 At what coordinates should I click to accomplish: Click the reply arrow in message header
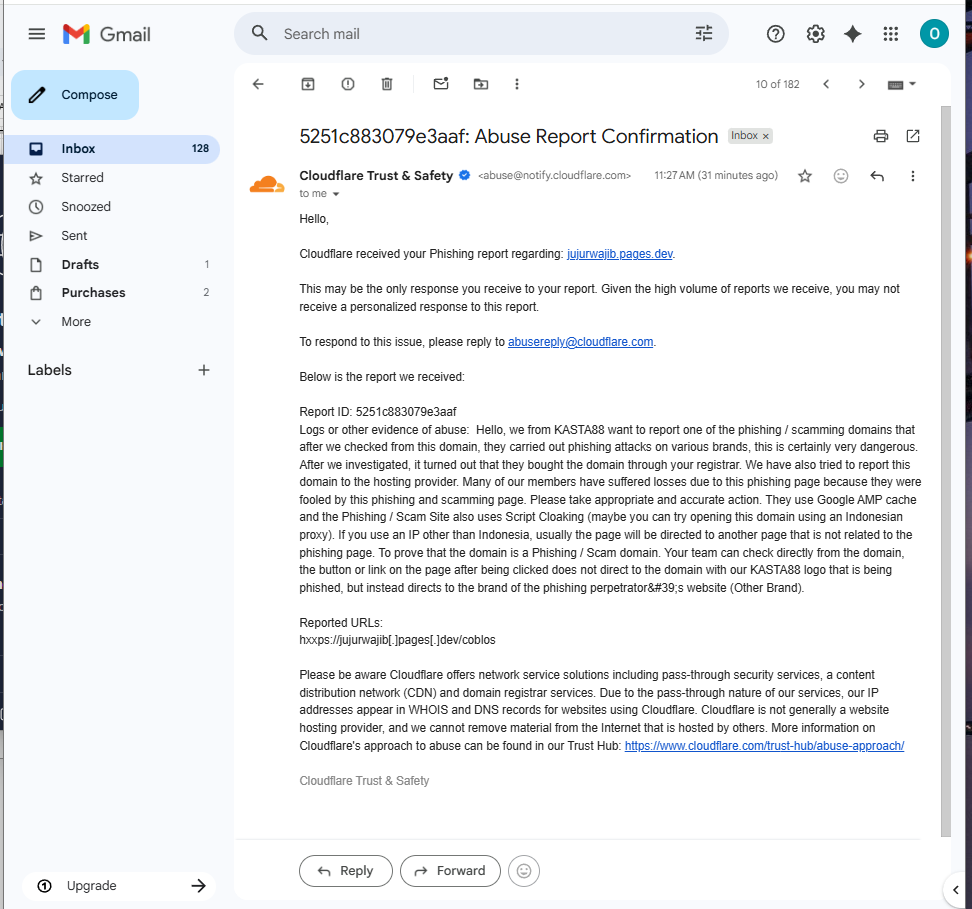point(877,176)
